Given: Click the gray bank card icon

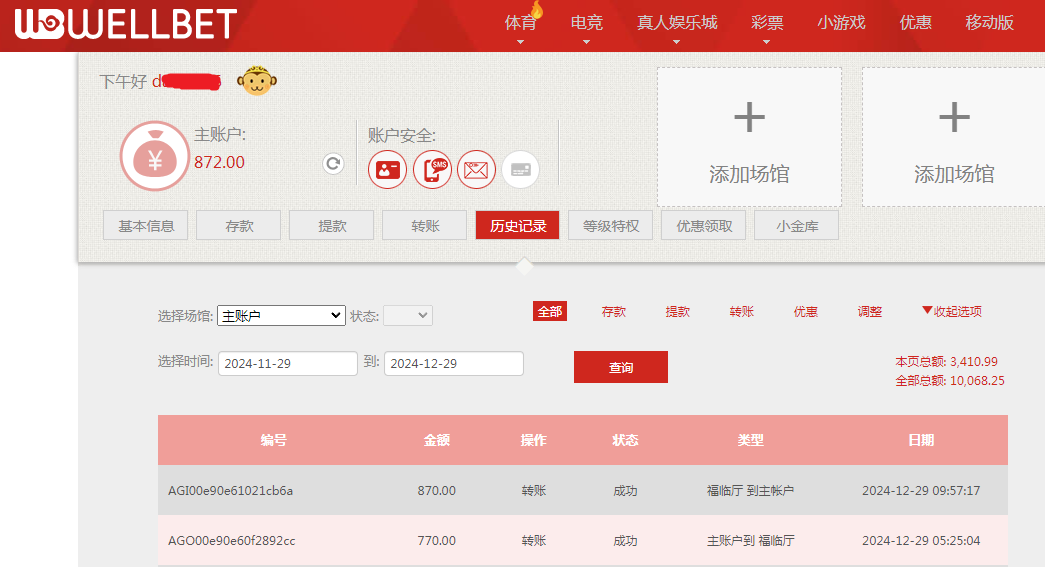Looking at the screenshot, I should 520,169.
